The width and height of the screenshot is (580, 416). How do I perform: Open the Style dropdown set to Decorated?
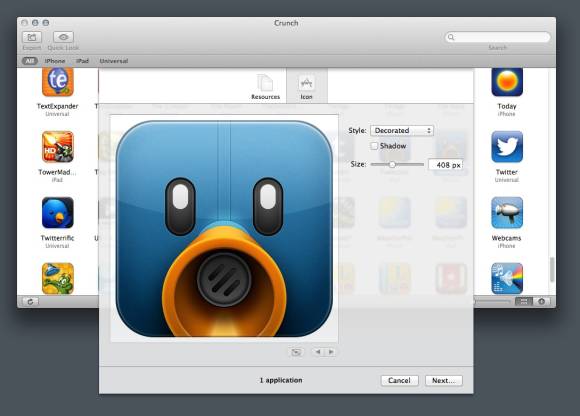click(402, 131)
